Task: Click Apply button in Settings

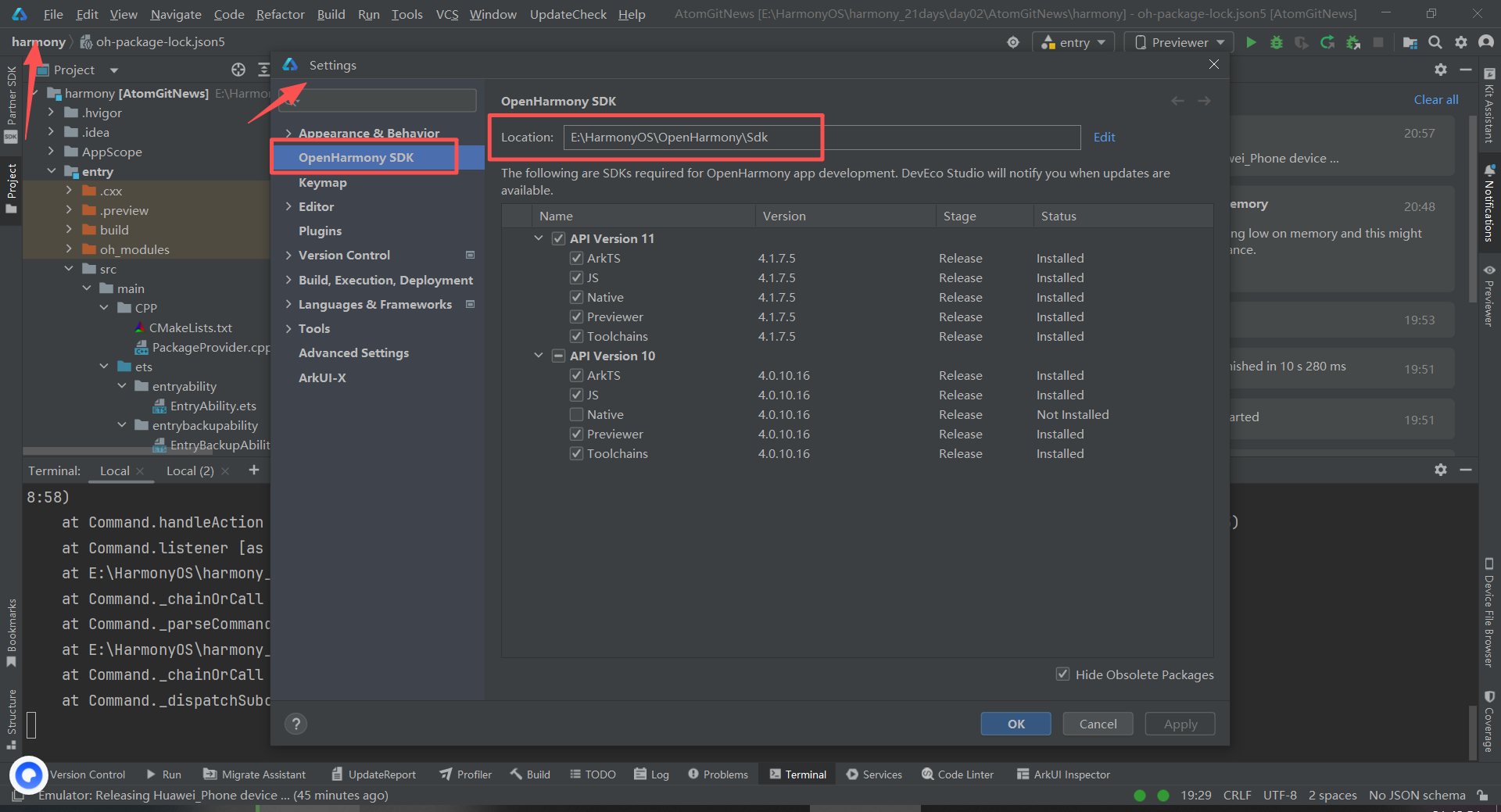Action: 1180,724
